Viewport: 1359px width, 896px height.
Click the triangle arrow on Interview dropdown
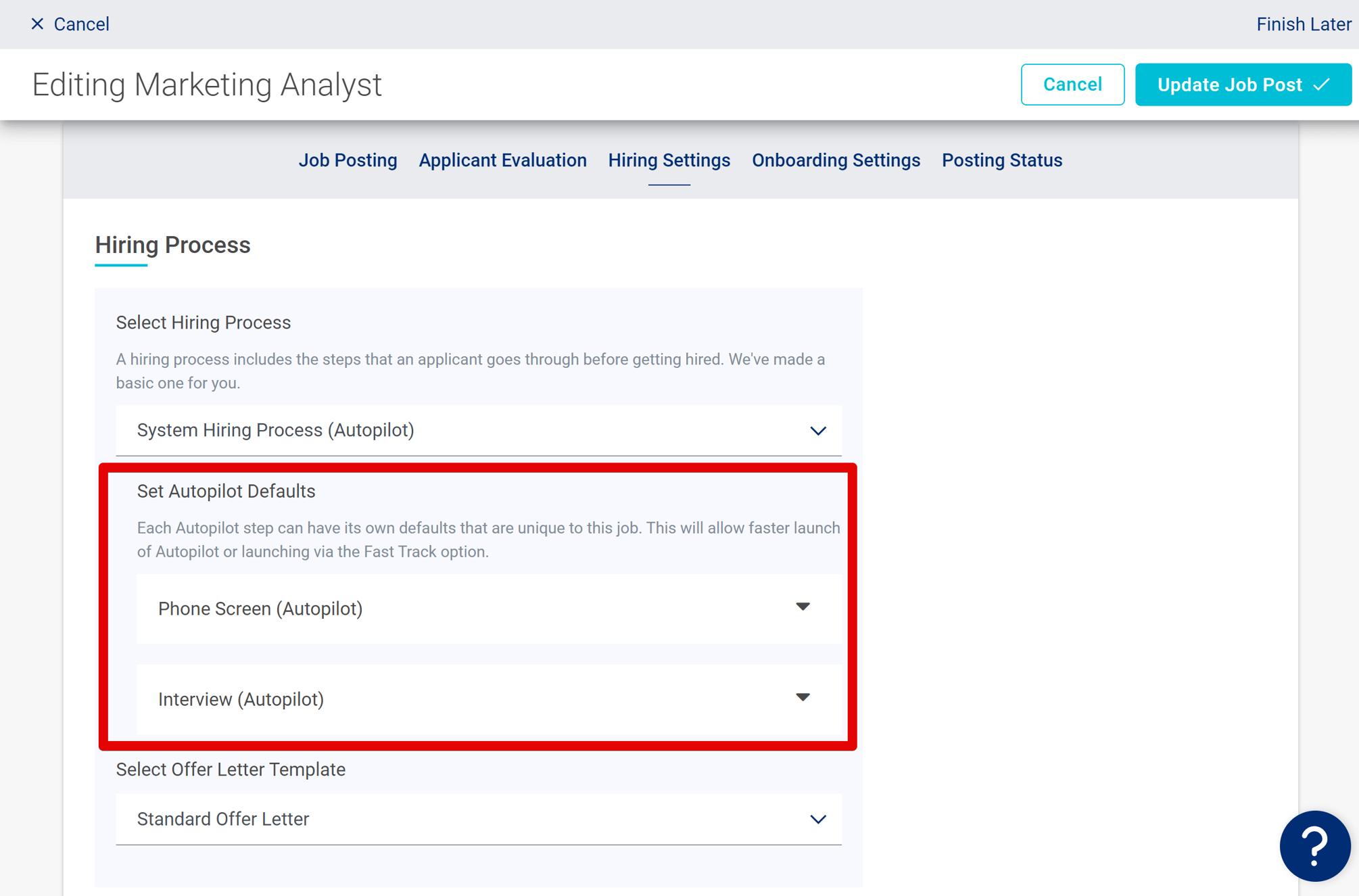click(x=803, y=697)
